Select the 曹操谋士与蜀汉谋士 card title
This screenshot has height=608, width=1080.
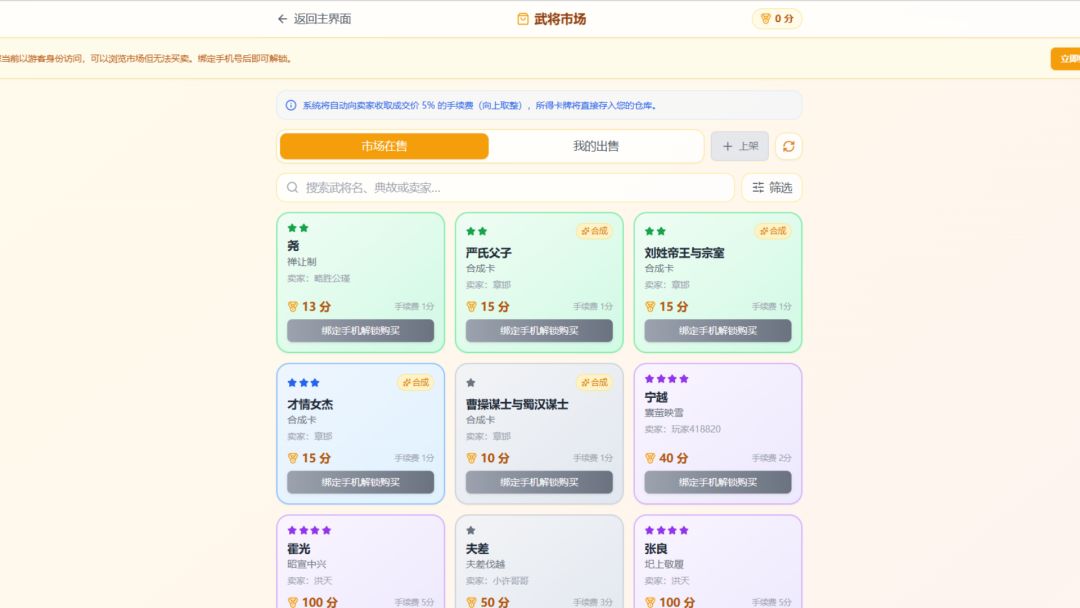[x=517, y=404]
